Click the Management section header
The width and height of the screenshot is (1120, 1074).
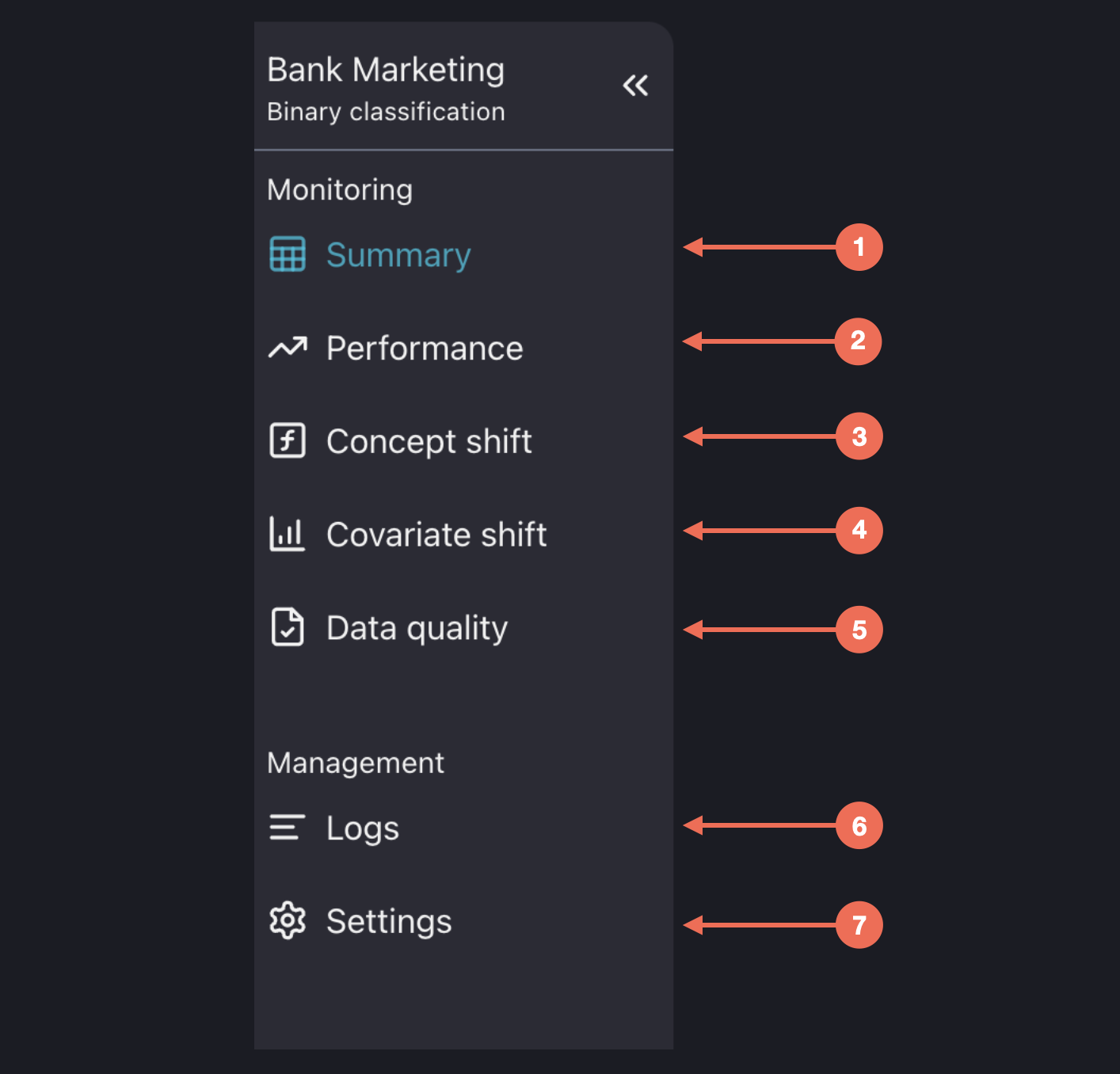[x=356, y=763]
